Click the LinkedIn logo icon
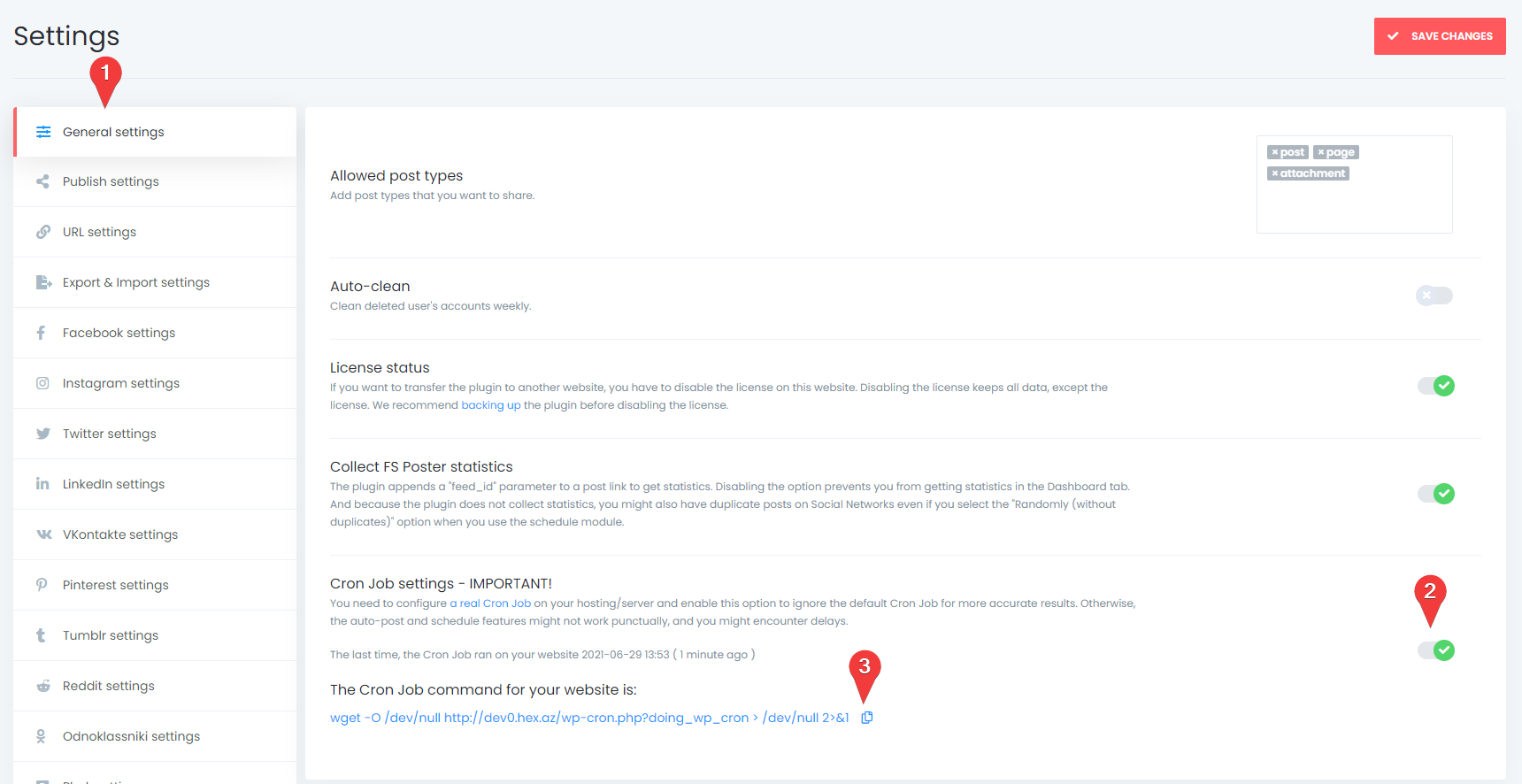Screen dimensions: 1522x784 42,483
